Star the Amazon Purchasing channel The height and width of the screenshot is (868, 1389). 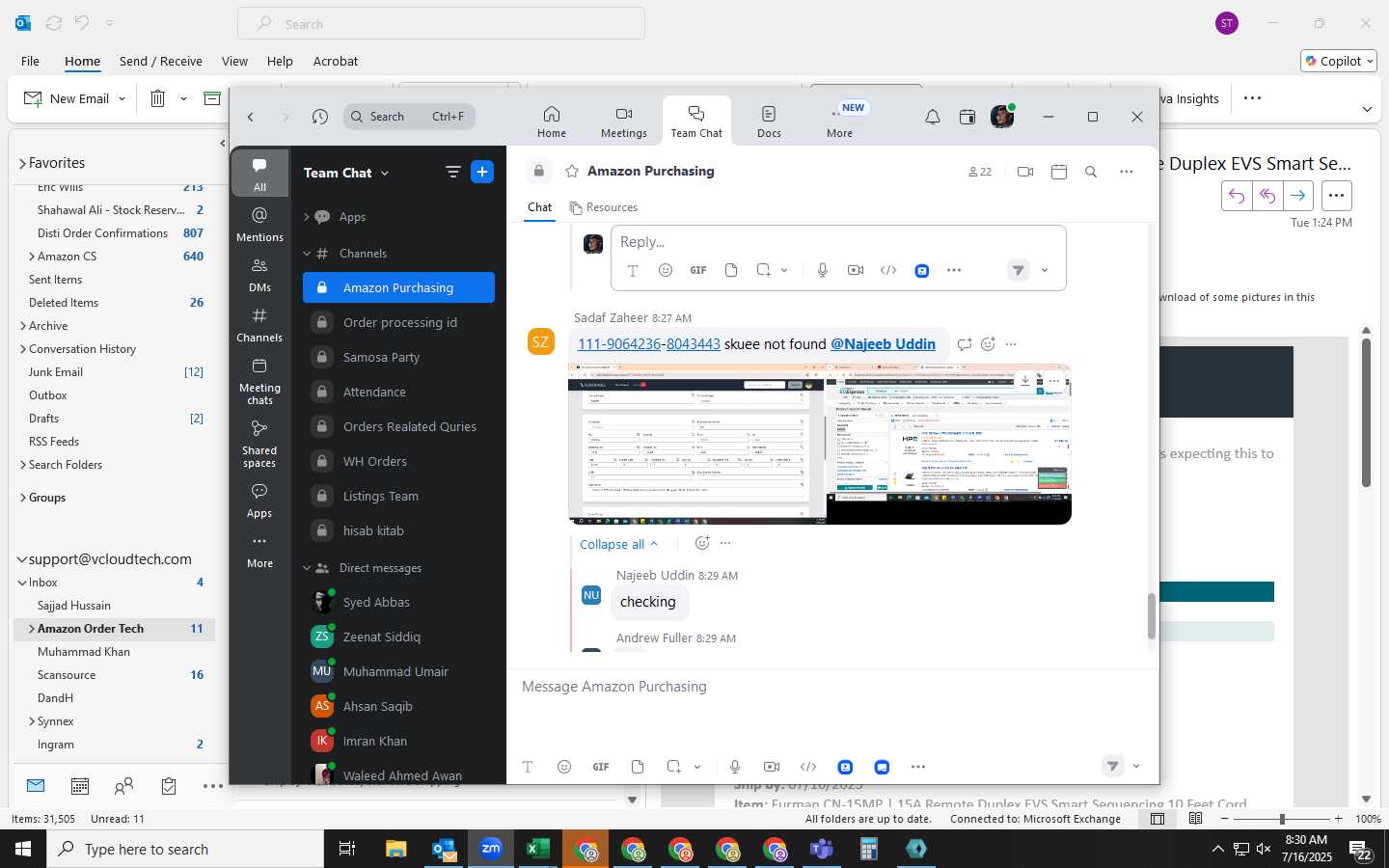[572, 171]
